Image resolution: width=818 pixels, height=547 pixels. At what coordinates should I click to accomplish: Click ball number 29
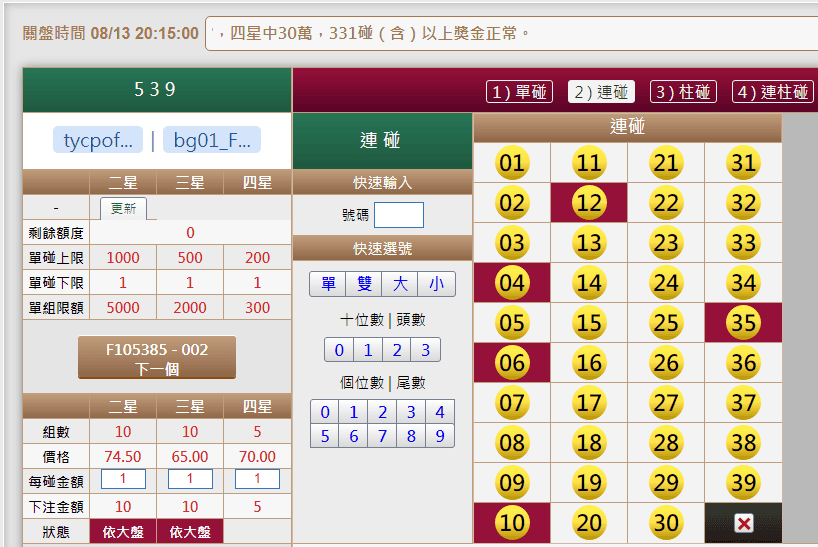point(666,483)
